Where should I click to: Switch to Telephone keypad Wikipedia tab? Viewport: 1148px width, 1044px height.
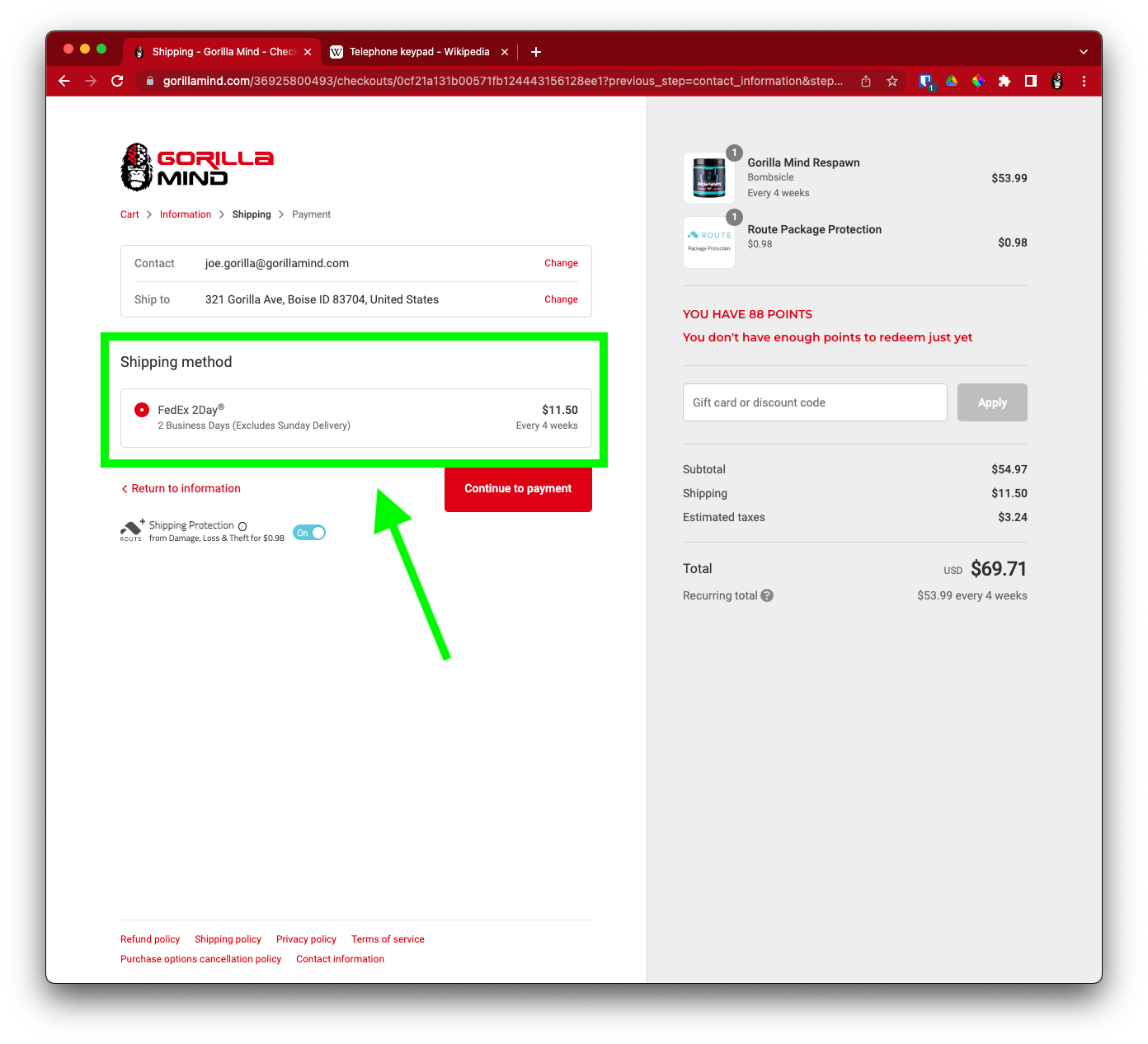(418, 52)
